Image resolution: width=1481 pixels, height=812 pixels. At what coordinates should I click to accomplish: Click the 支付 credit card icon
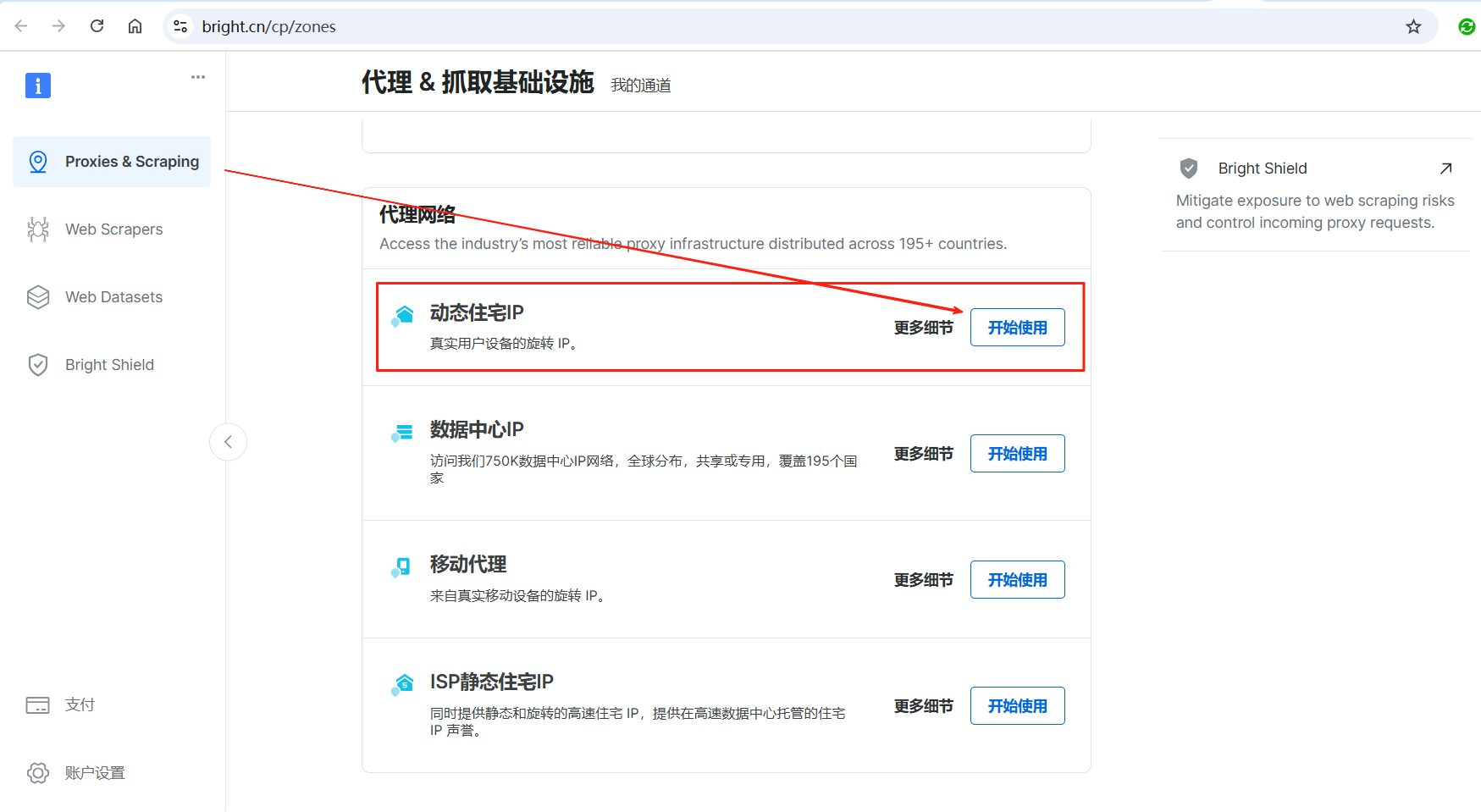pos(38,704)
